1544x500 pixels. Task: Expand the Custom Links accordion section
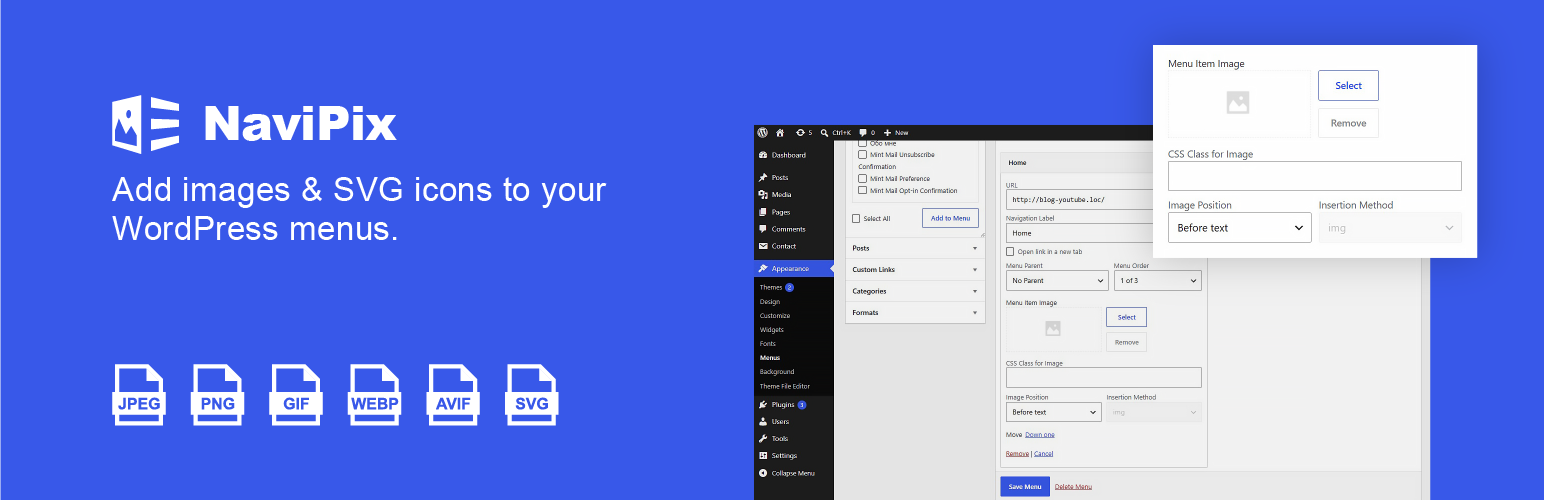pyautogui.click(x=915, y=269)
